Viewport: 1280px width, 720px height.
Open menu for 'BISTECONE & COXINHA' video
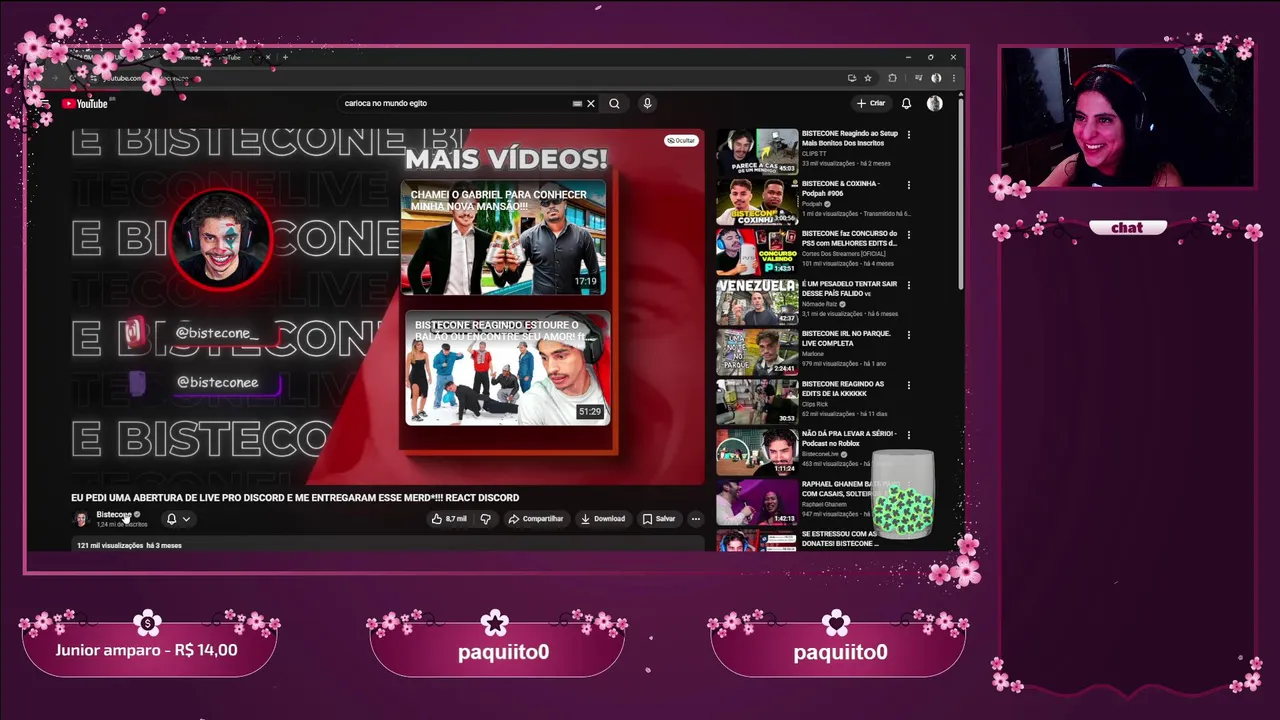coord(908,184)
